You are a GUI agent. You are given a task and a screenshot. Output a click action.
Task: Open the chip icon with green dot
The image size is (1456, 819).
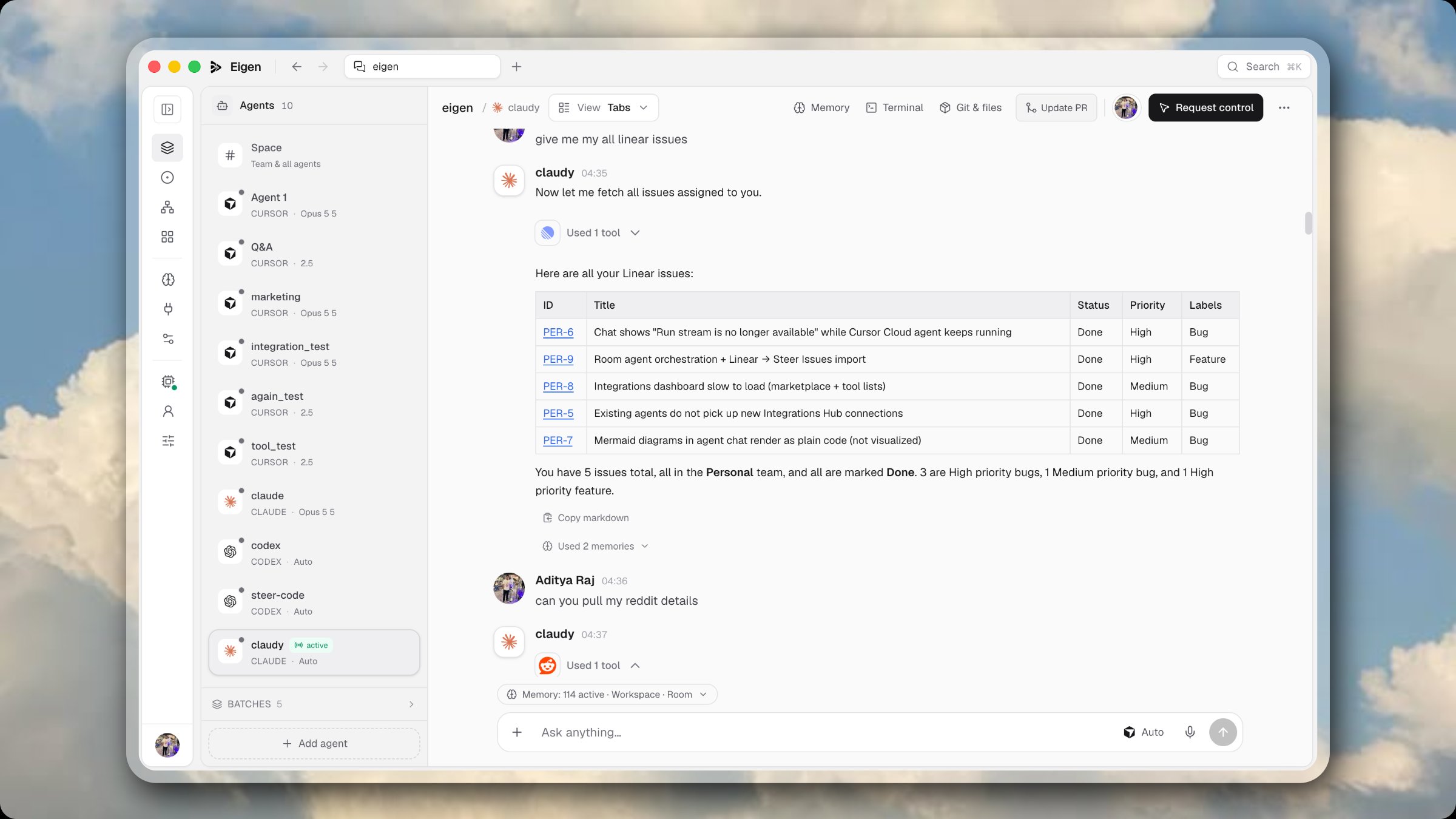(168, 381)
